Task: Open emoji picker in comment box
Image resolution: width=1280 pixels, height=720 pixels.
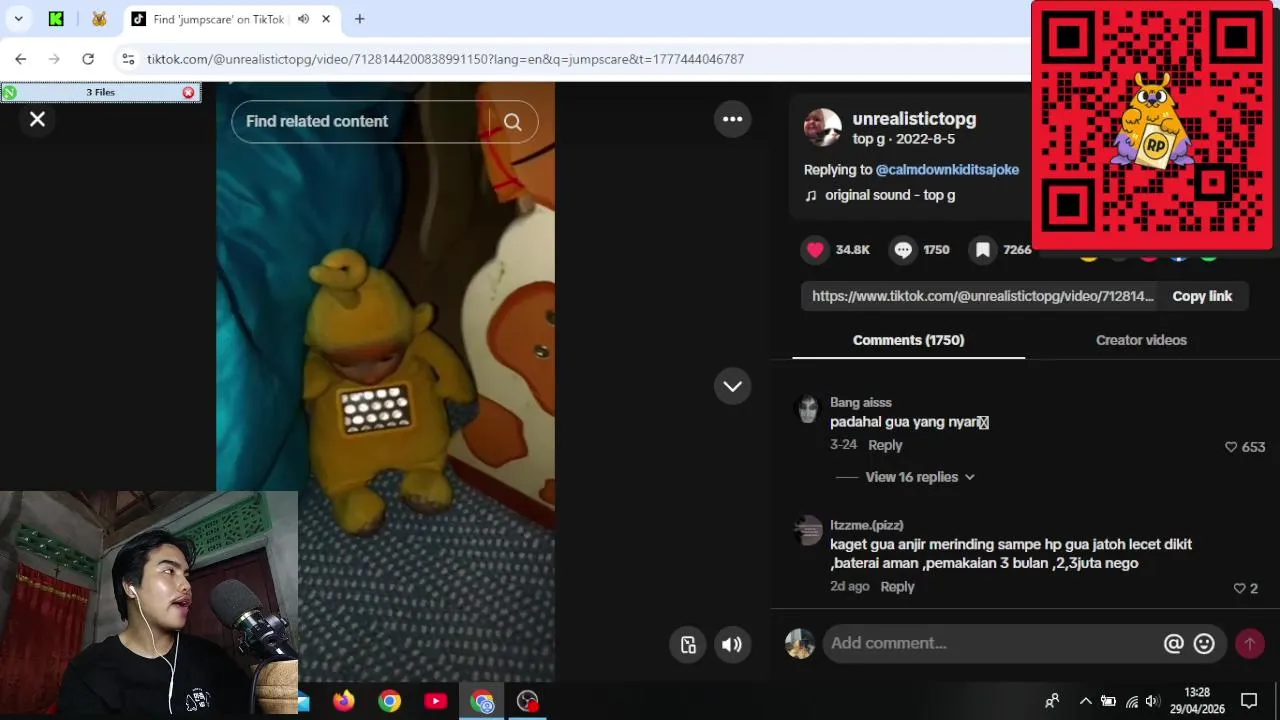Action: [1204, 644]
